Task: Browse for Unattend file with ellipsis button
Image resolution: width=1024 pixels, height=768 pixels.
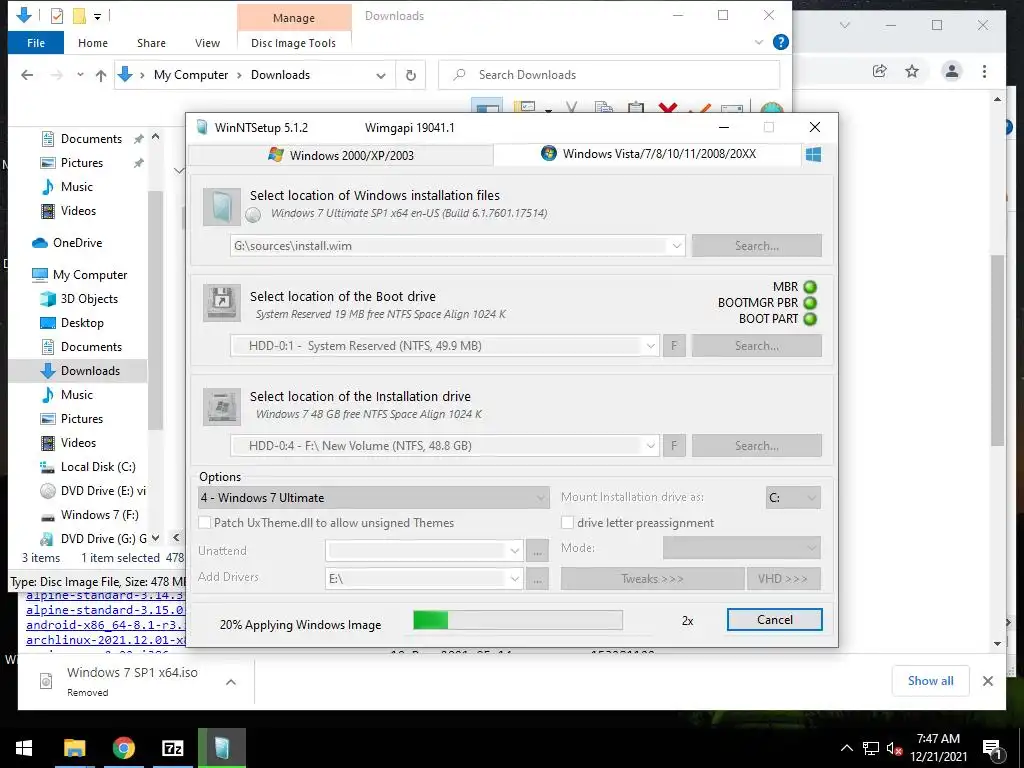Action: (x=537, y=551)
